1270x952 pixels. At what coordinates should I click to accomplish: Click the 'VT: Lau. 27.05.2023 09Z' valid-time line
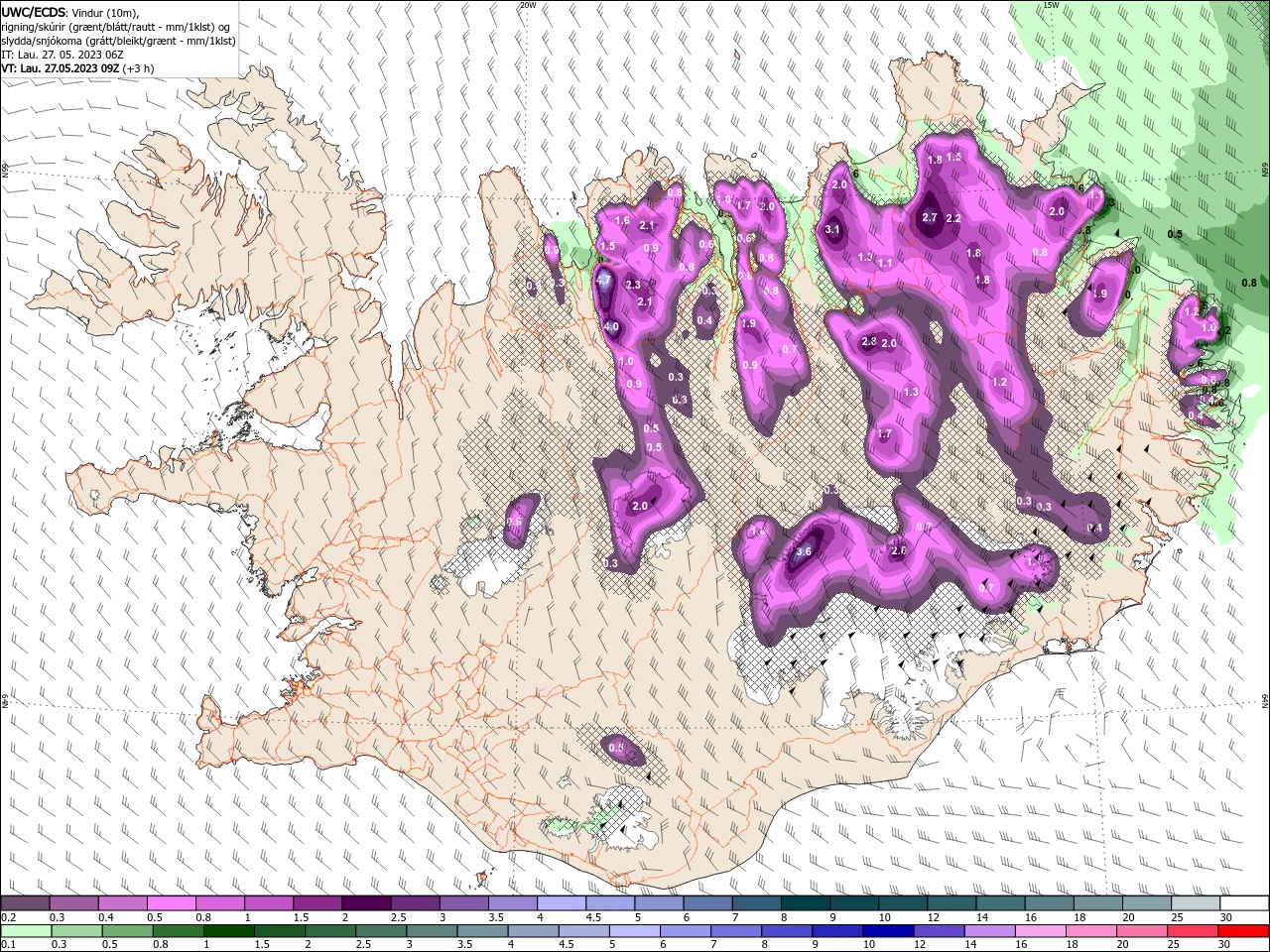61,68
